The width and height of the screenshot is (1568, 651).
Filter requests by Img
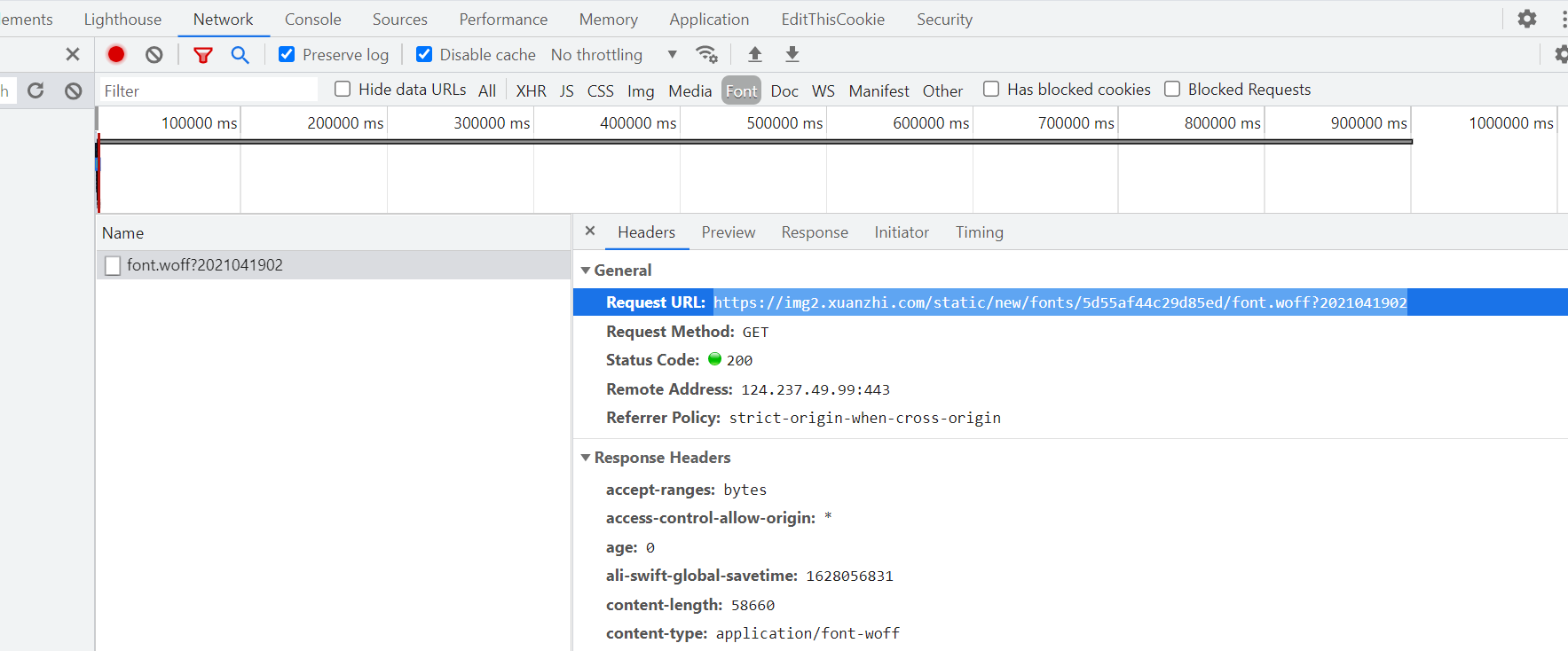click(x=641, y=90)
